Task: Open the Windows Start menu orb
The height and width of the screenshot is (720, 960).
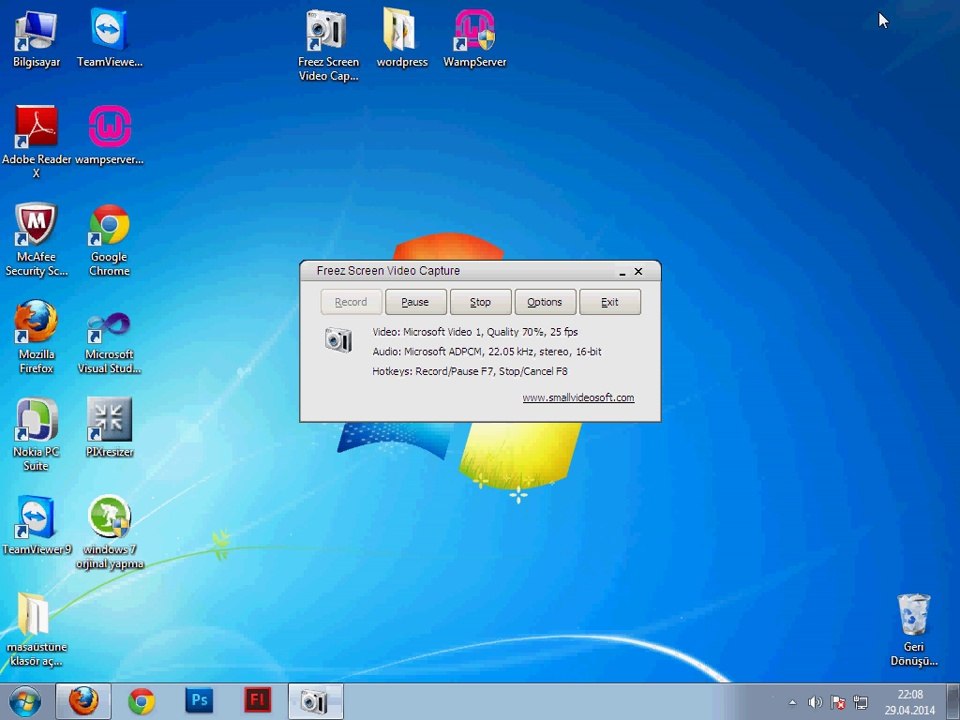Action: tap(25, 702)
